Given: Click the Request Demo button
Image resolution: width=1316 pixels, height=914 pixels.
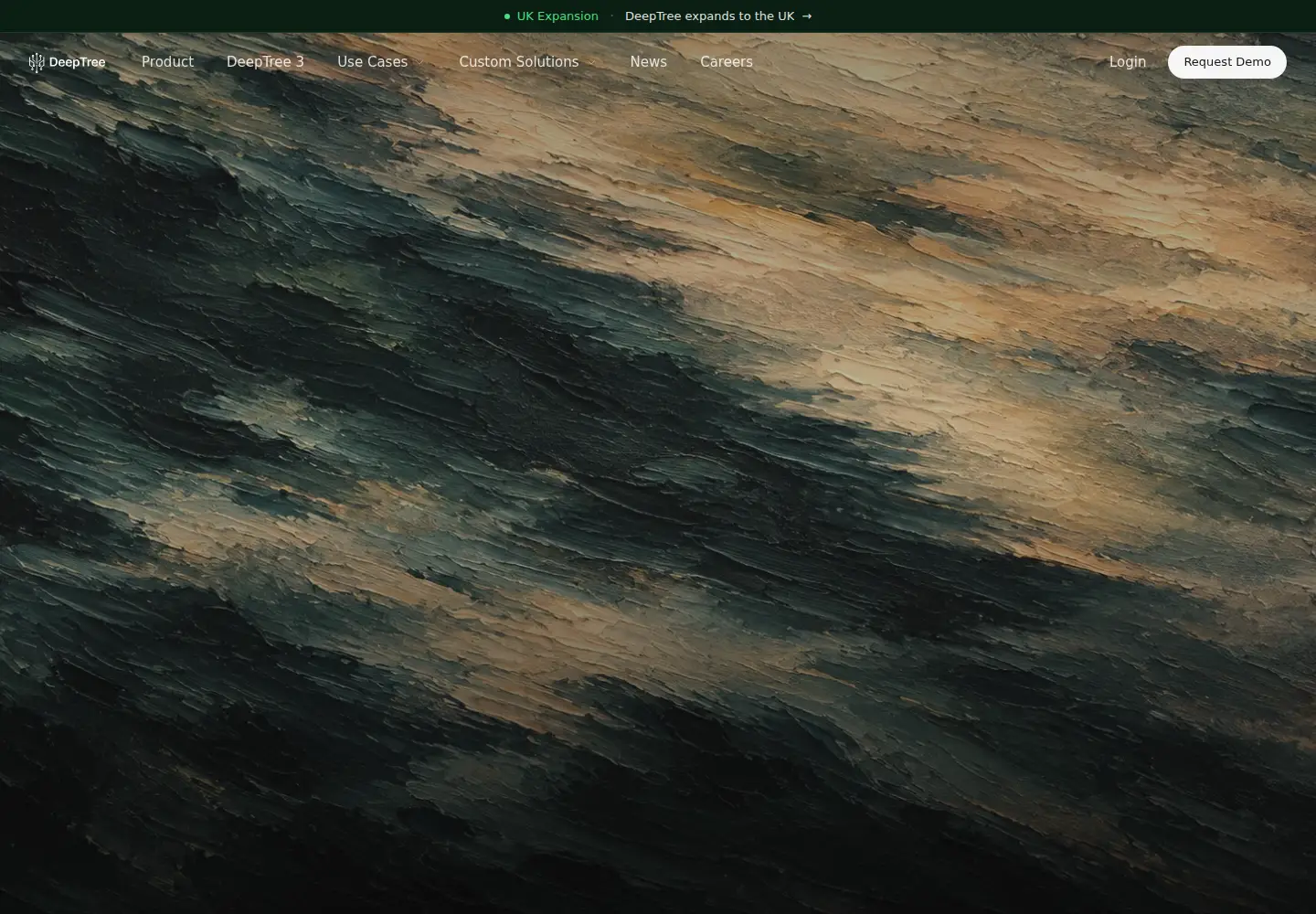Looking at the screenshot, I should point(1227,62).
